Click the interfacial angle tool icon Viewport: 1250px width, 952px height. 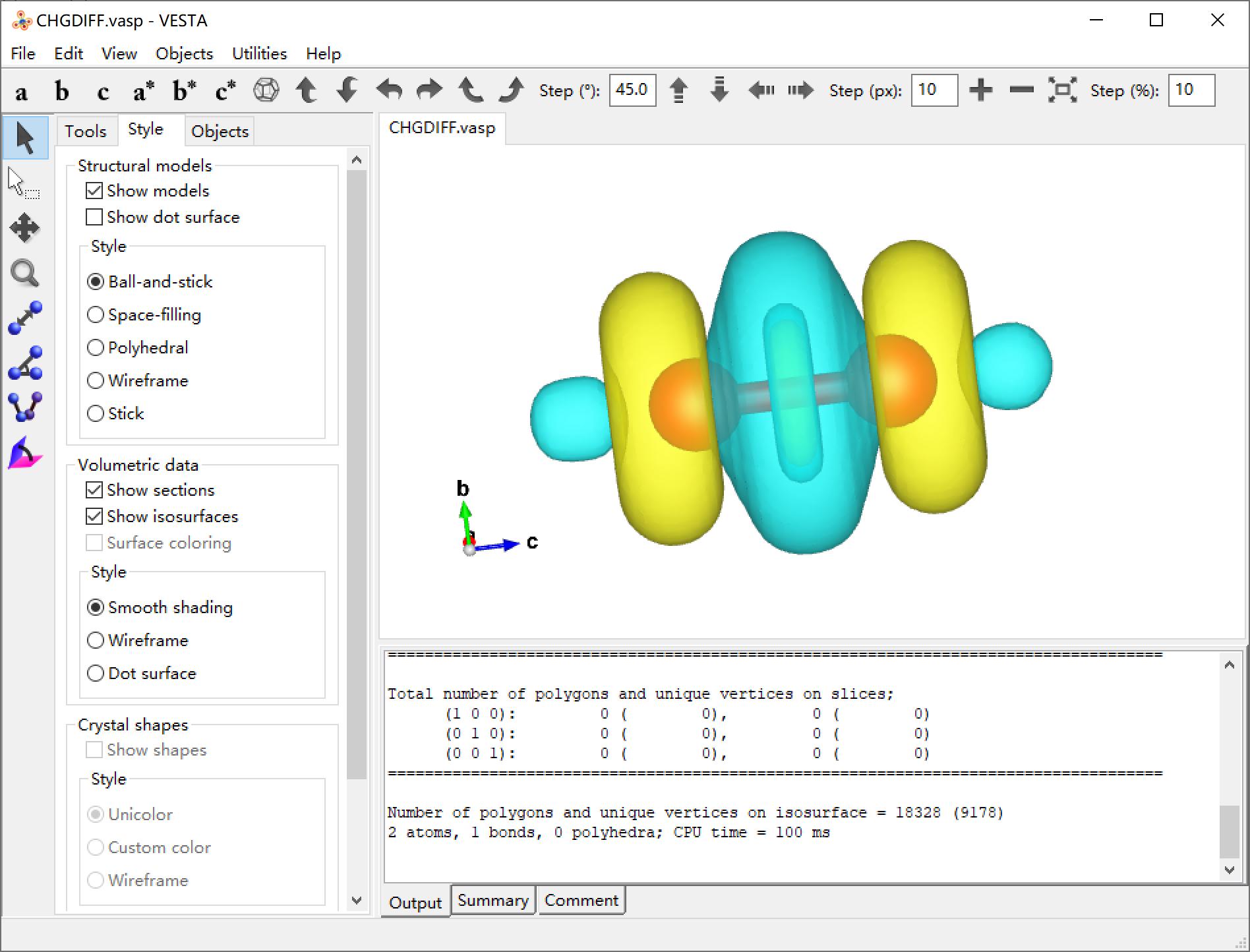coord(25,452)
